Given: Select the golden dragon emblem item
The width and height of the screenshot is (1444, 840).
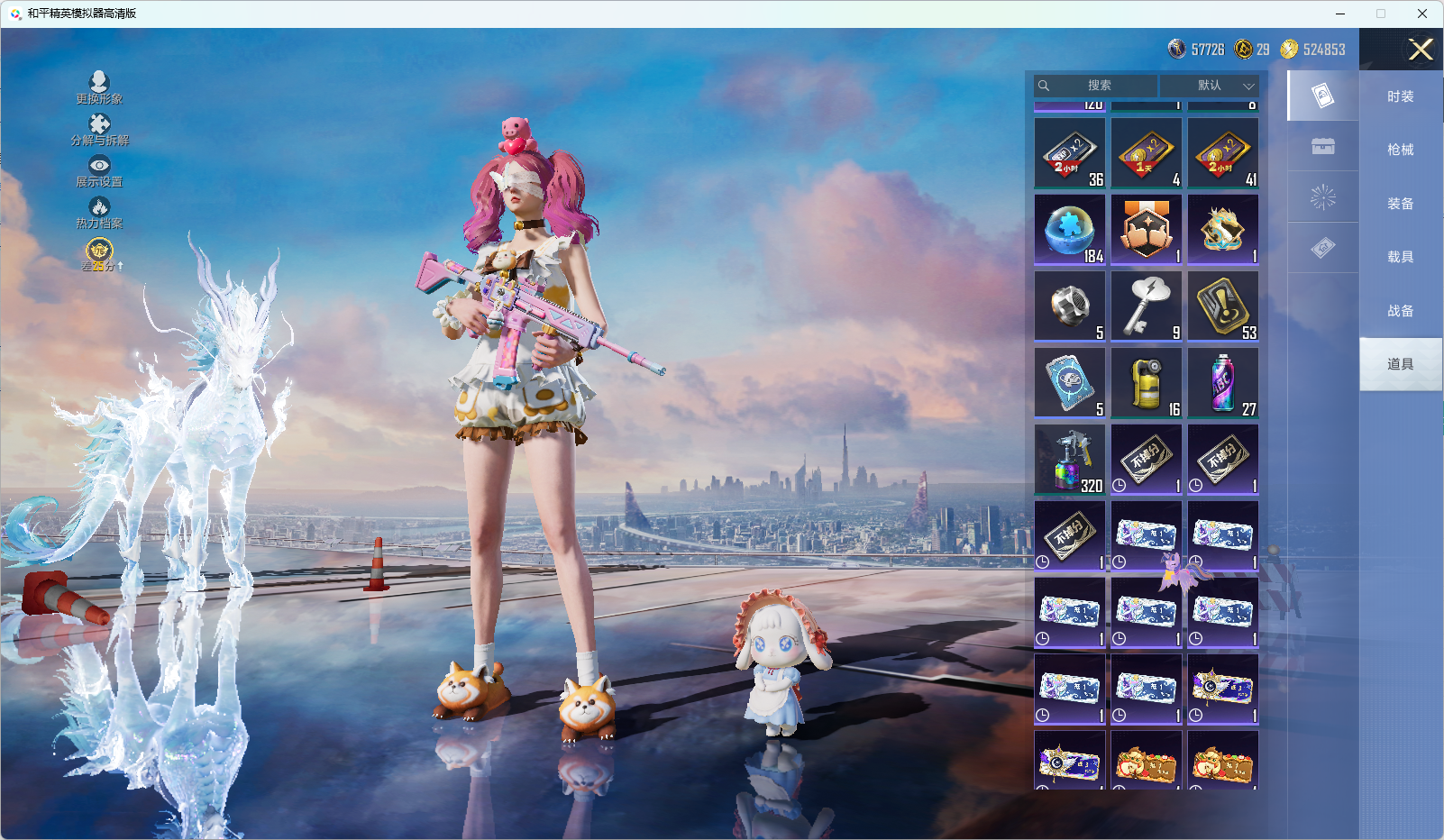Looking at the screenshot, I should 1223,230.
